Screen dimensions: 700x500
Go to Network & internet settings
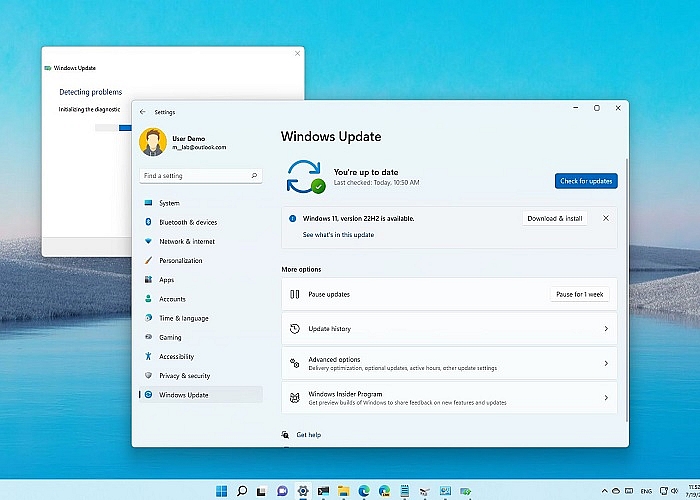pyautogui.click(x=201, y=242)
